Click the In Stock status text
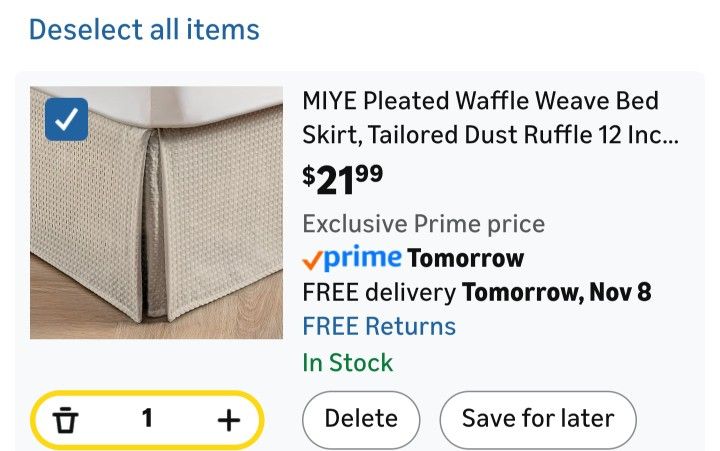The width and height of the screenshot is (720, 451). coord(348,362)
